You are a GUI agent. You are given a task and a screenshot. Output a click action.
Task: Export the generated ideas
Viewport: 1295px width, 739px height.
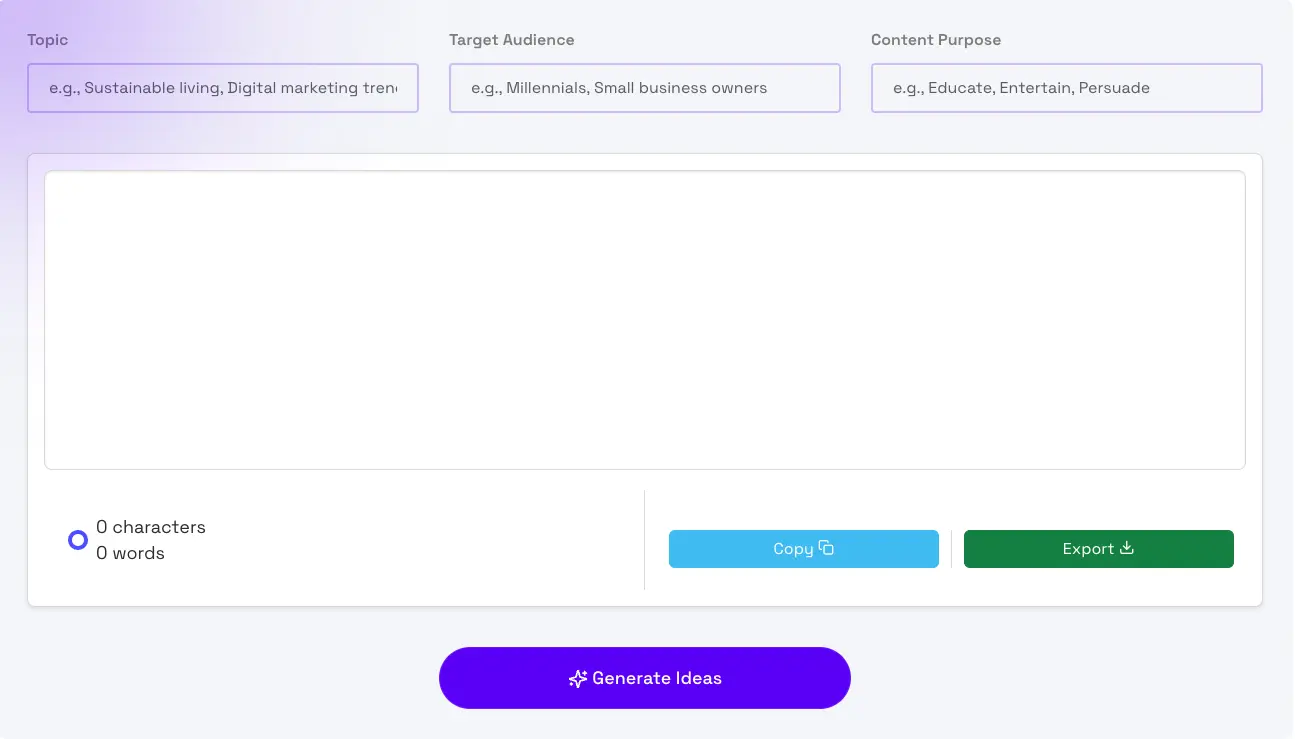1099,549
